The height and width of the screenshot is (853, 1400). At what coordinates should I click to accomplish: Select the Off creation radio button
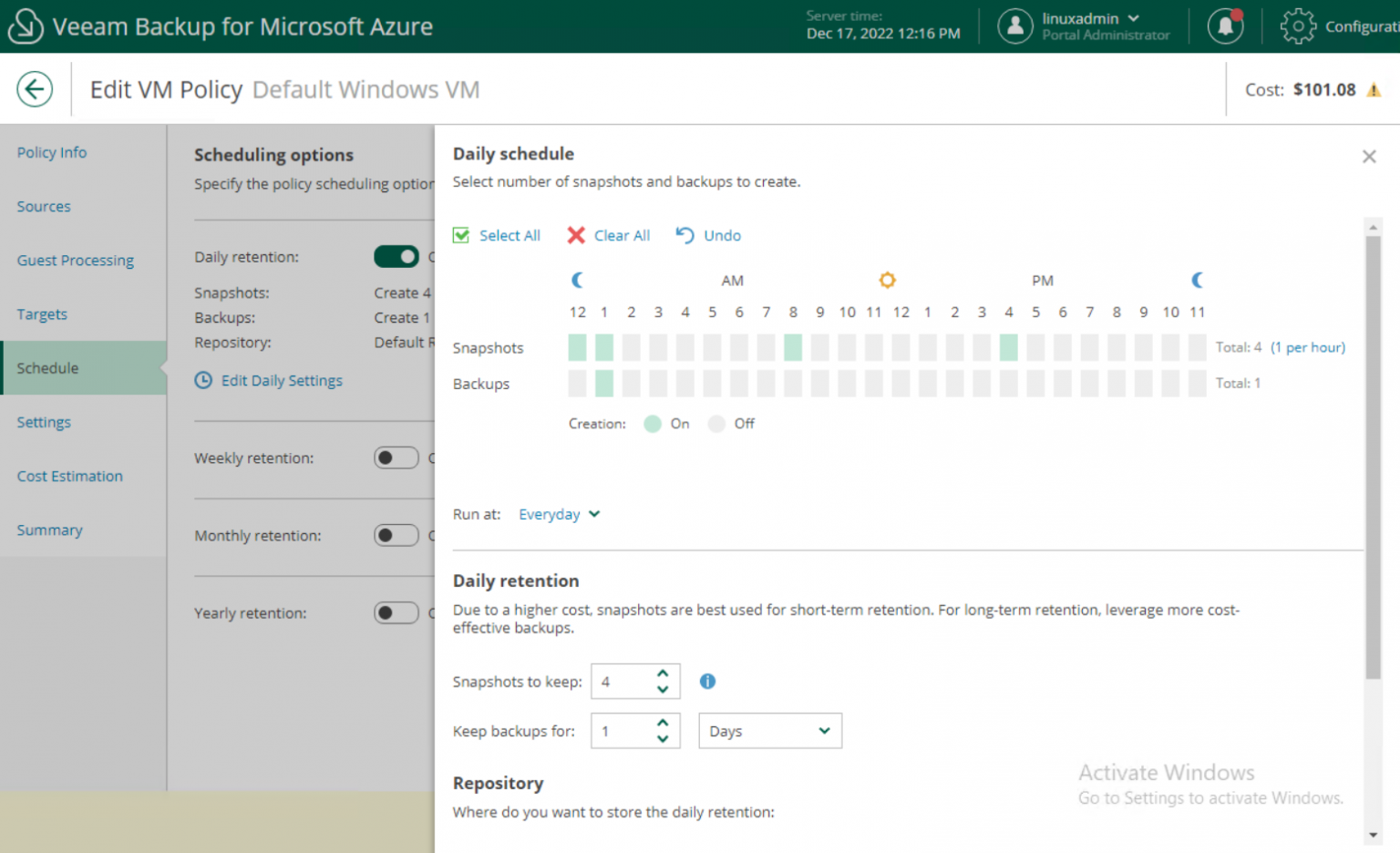(718, 424)
